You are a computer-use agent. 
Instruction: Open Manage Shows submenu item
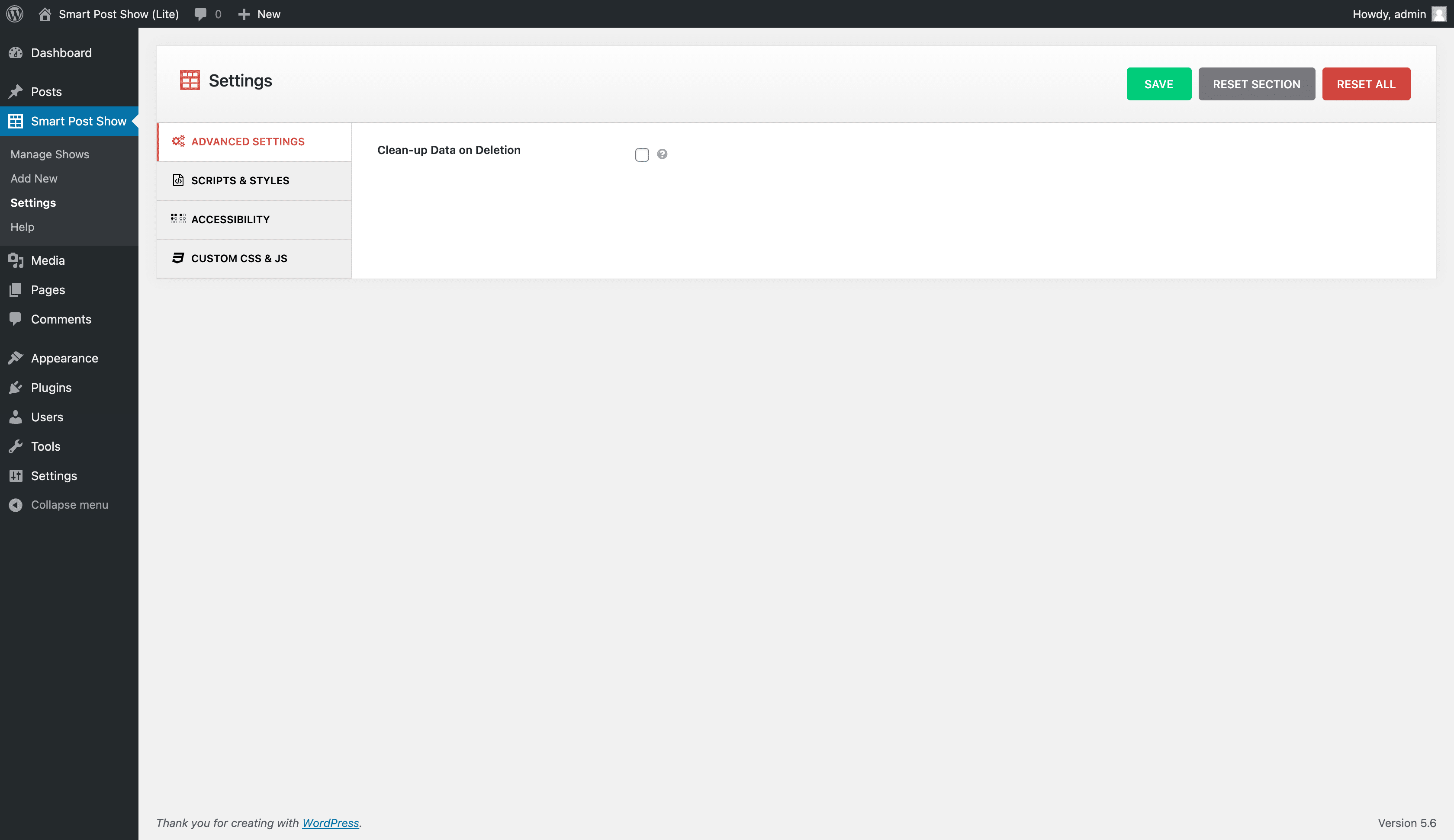50,154
